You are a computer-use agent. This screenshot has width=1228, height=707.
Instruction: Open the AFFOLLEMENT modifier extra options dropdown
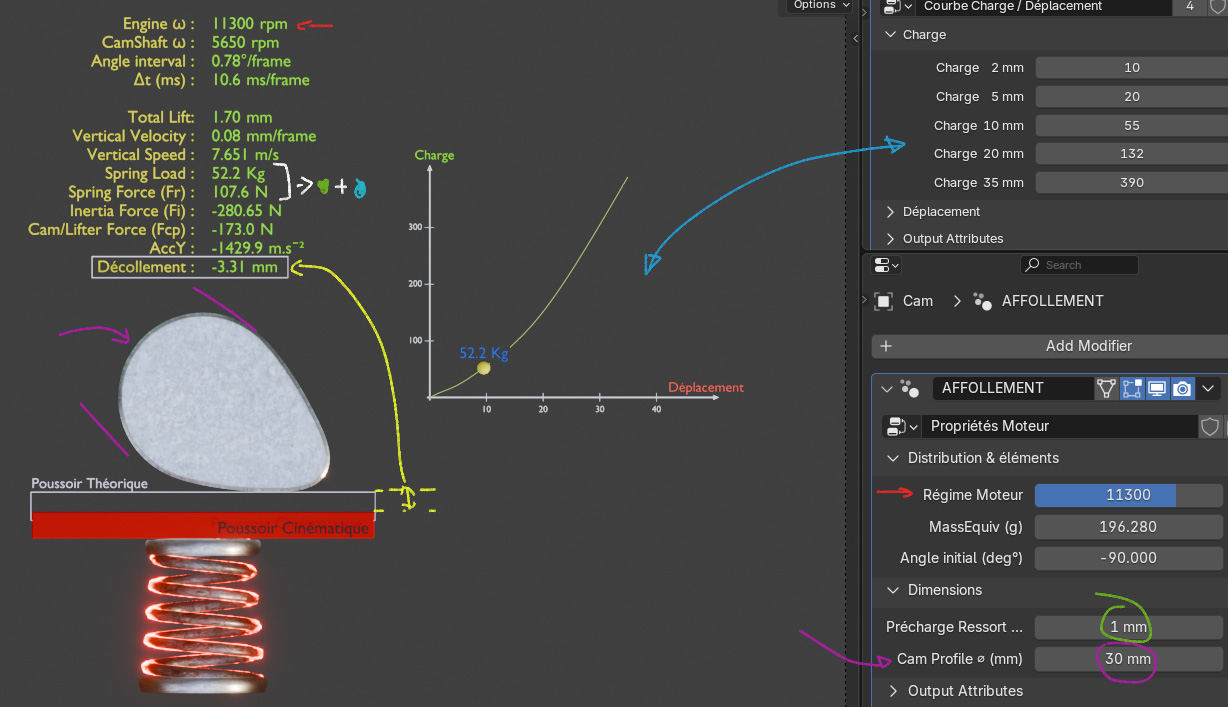[x=1208, y=388]
